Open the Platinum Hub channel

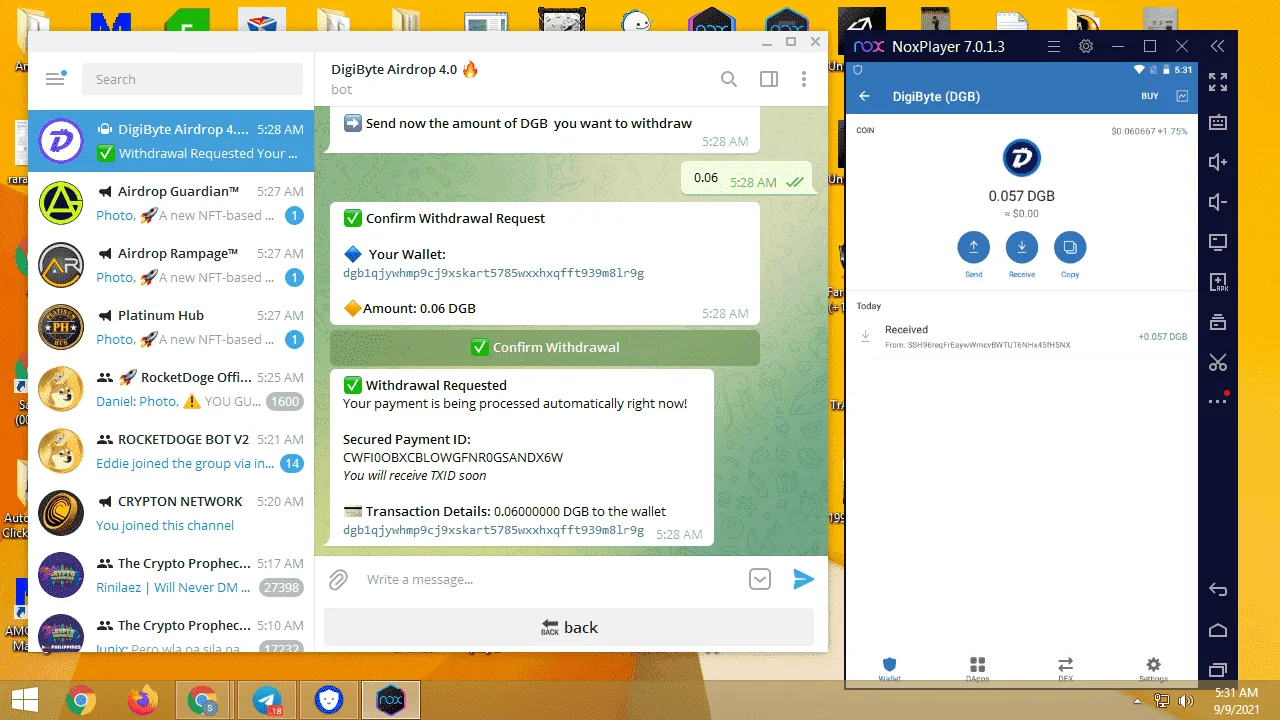click(x=171, y=327)
